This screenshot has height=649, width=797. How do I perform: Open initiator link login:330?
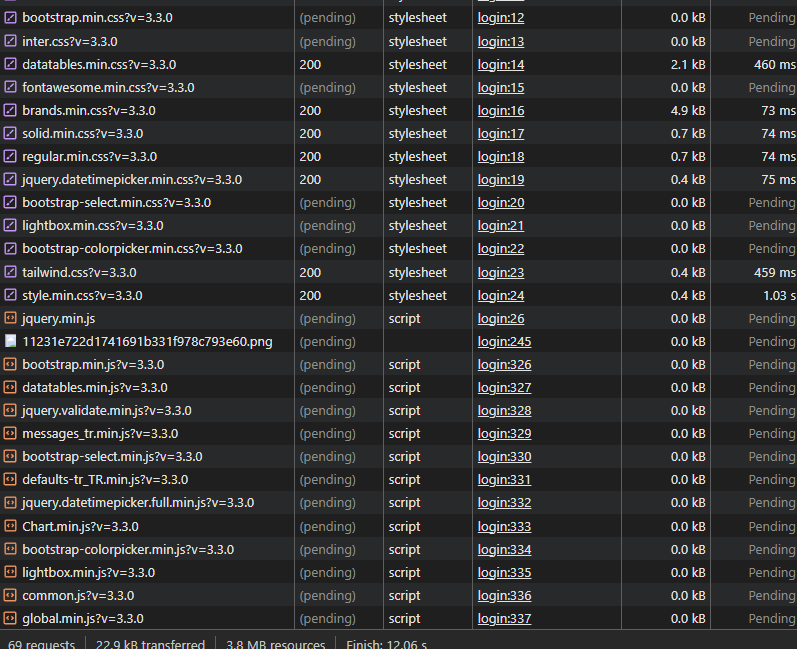tap(504, 457)
